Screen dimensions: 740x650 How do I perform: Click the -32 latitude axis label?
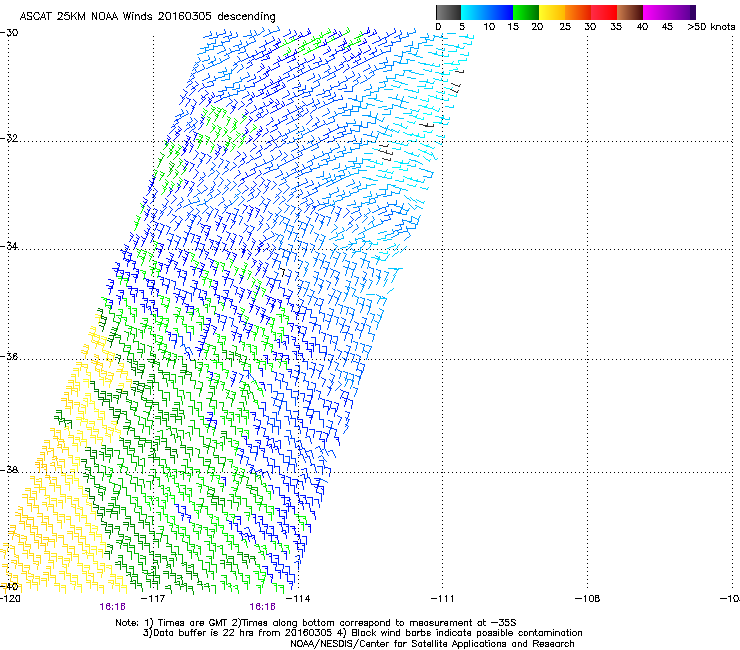9,138
